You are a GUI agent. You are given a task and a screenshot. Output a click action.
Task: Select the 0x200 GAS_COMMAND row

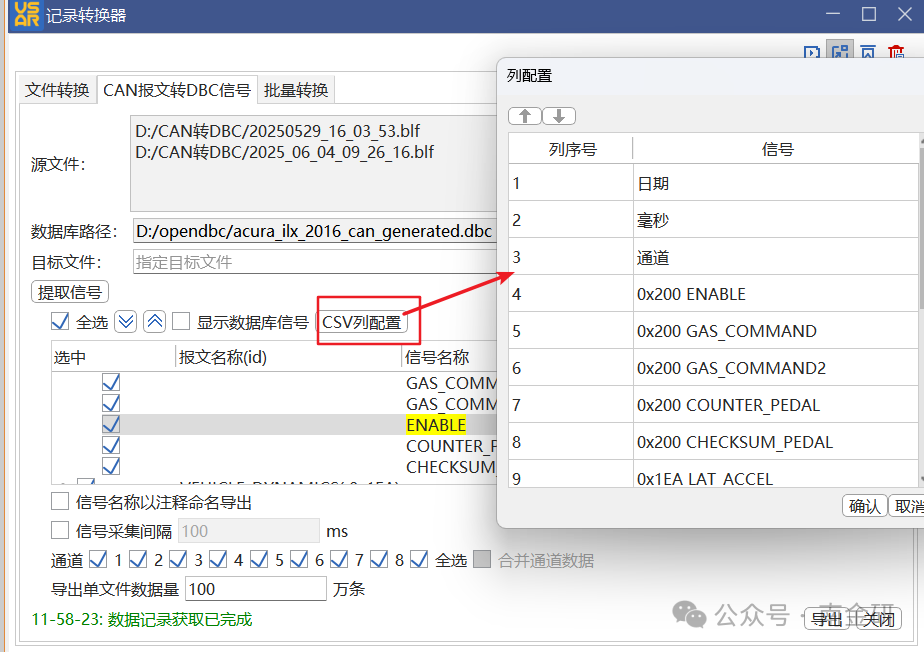[x=713, y=331]
